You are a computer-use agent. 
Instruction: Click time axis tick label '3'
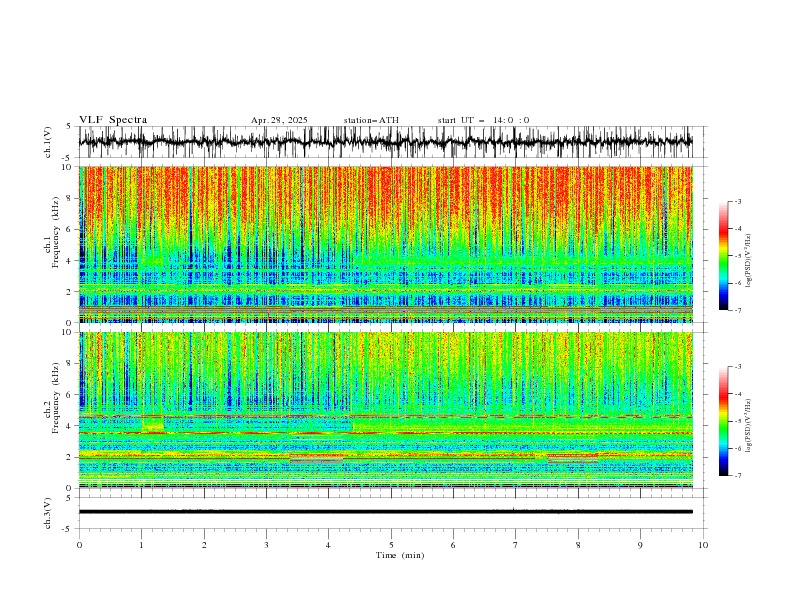coord(266,545)
